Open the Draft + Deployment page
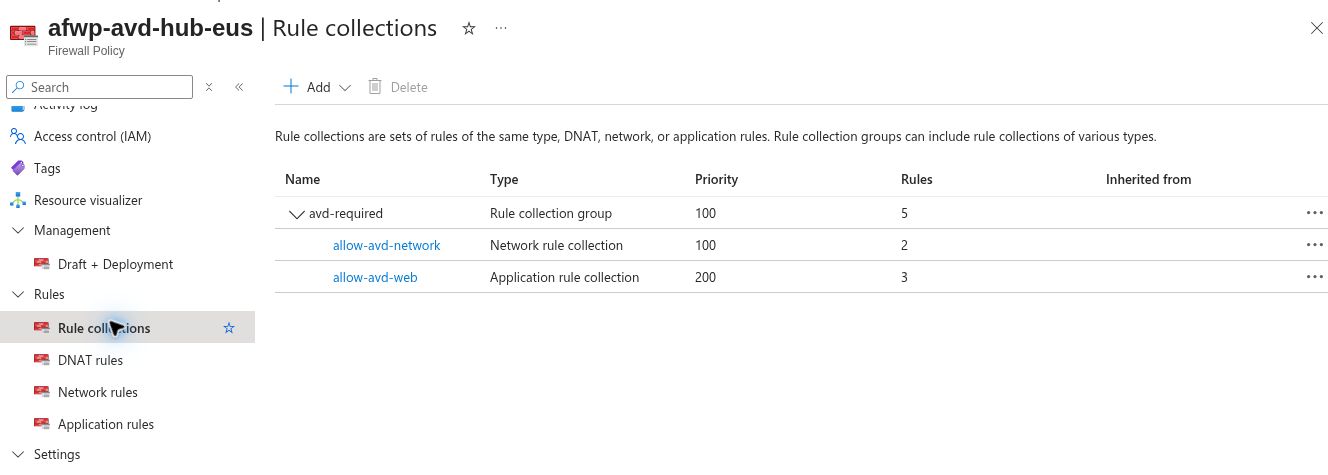This screenshot has height=475, width=1328. [115, 264]
